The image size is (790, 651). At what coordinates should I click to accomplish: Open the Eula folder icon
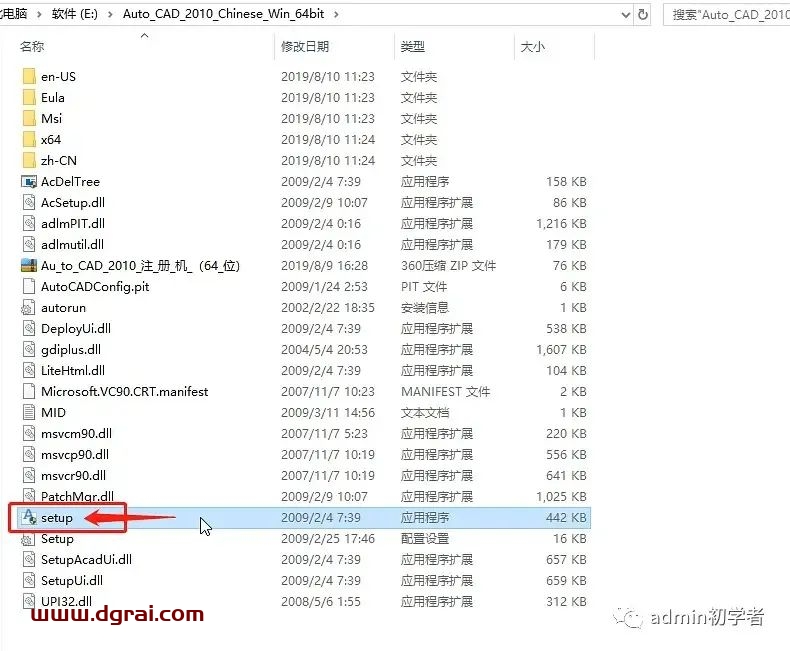29,98
